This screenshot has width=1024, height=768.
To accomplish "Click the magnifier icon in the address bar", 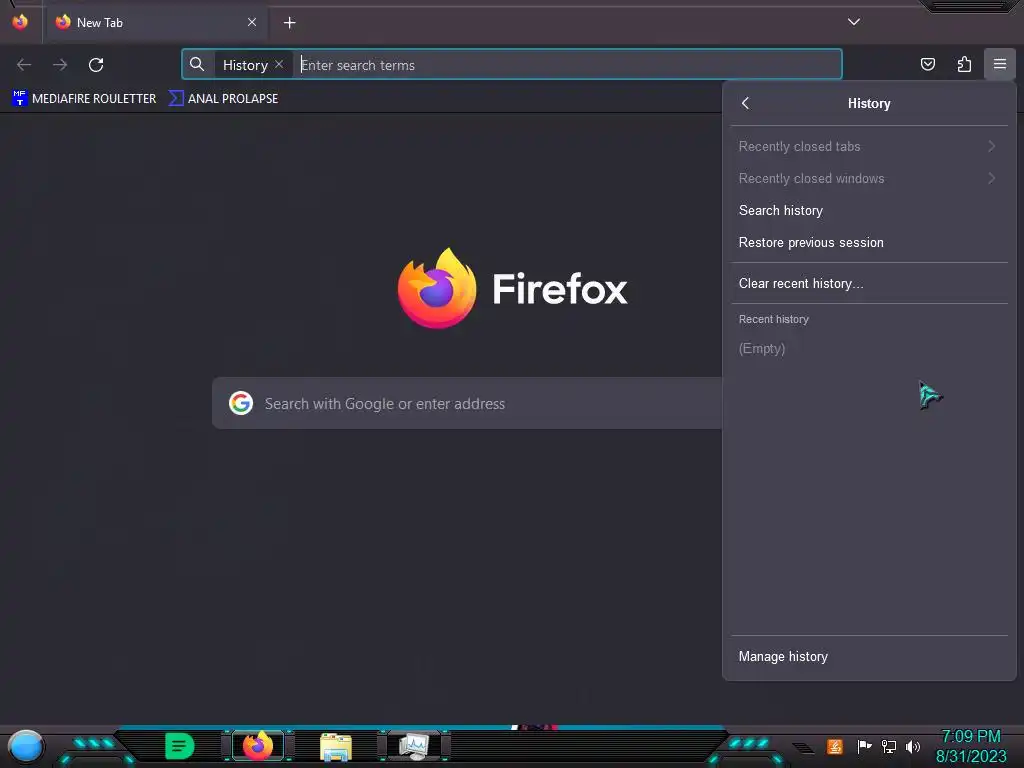I will (x=197, y=64).
